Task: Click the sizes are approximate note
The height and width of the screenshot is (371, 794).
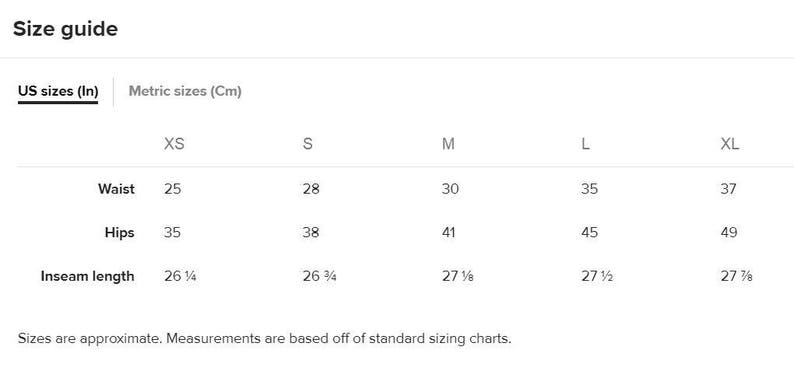Action: [x=264, y=338]
